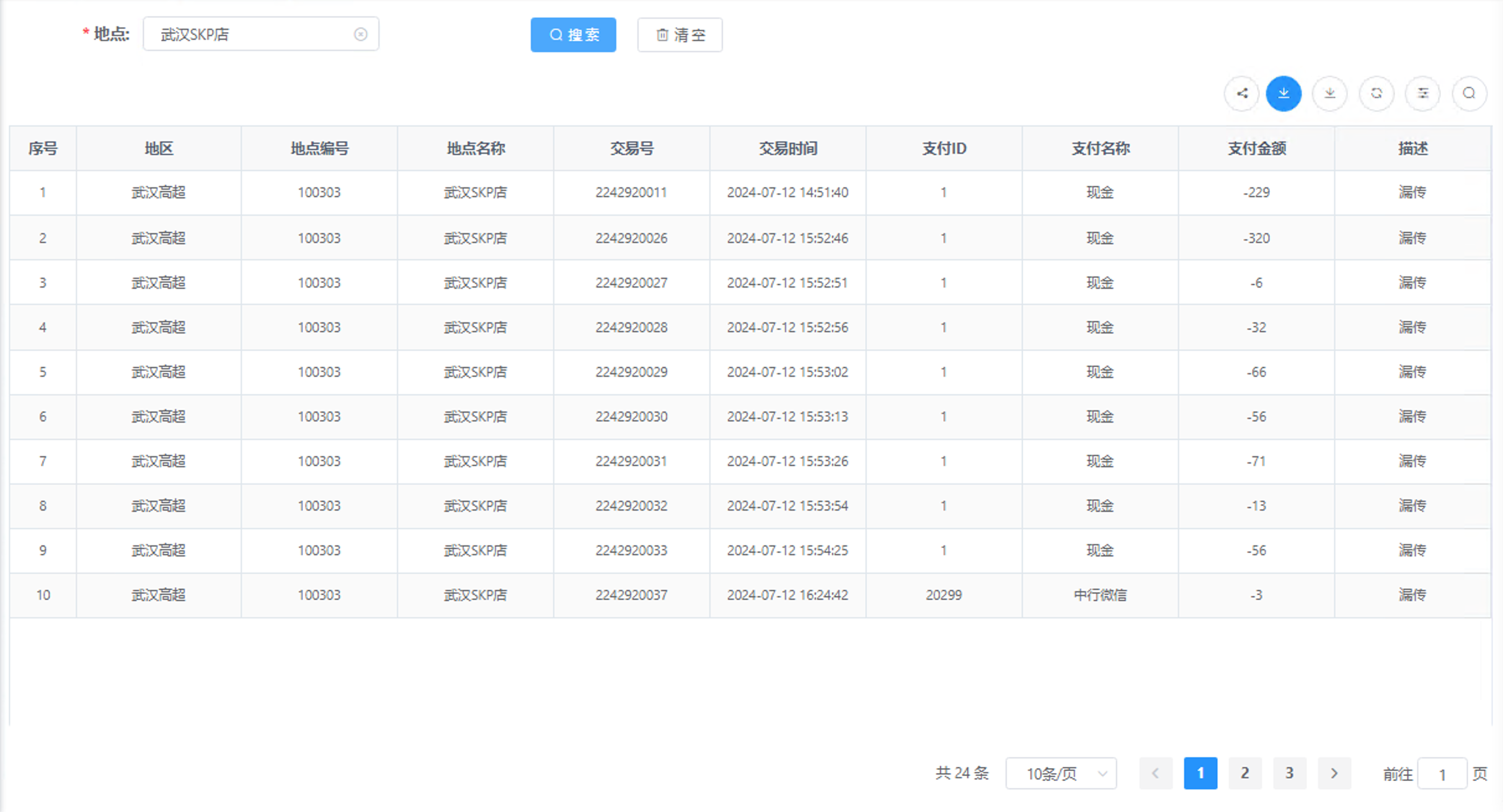This screenshot has height=812, width=1503.
Task: Click the blue download icon
Action: pyautogui.click(x=1284, y=94)
